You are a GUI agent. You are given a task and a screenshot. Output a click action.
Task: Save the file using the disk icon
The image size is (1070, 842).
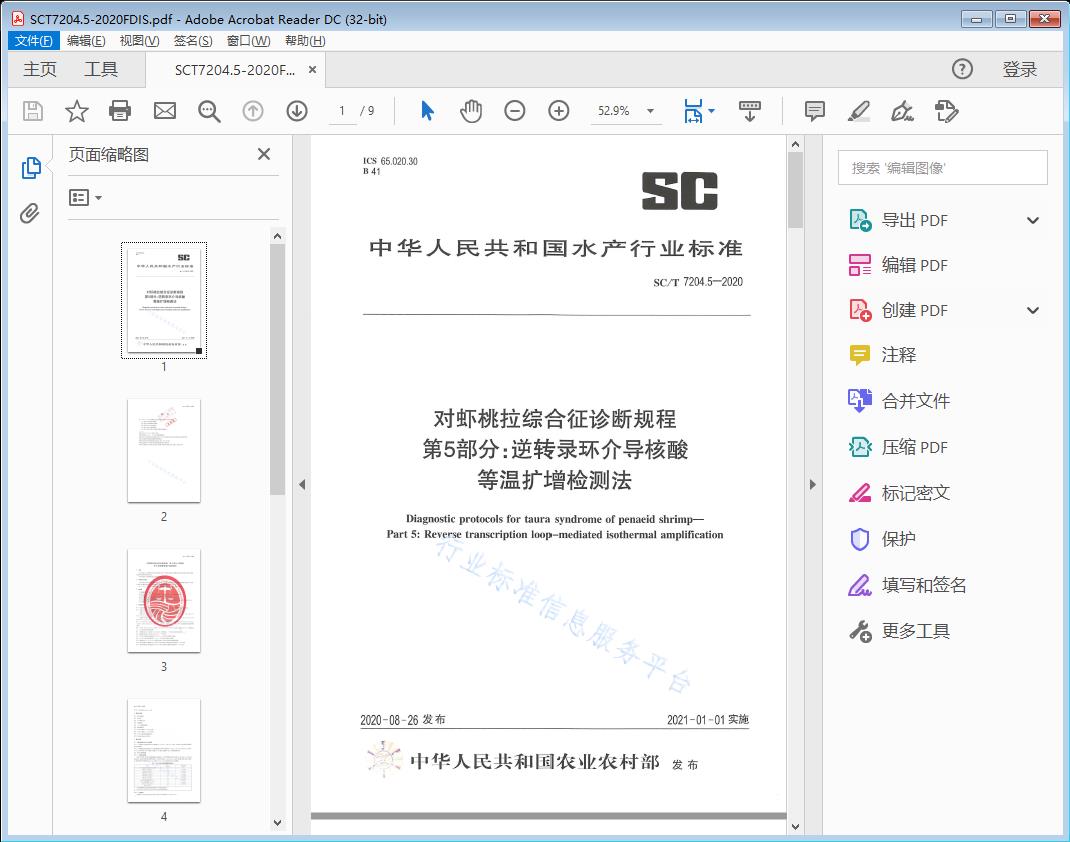click(x=32, y=111)
